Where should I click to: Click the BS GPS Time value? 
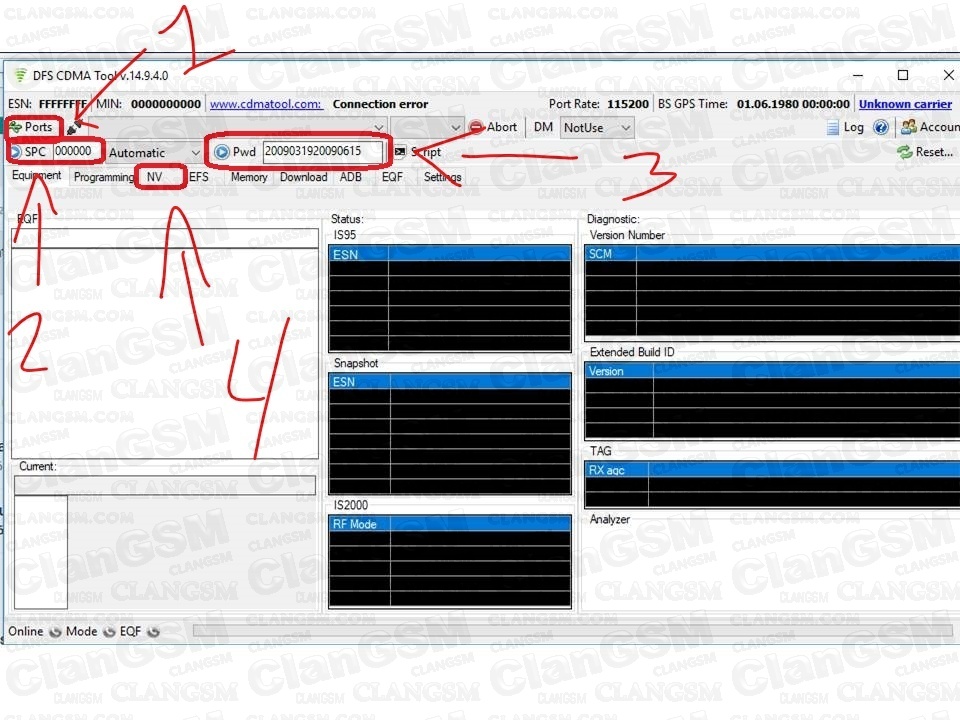click(793, 104)
